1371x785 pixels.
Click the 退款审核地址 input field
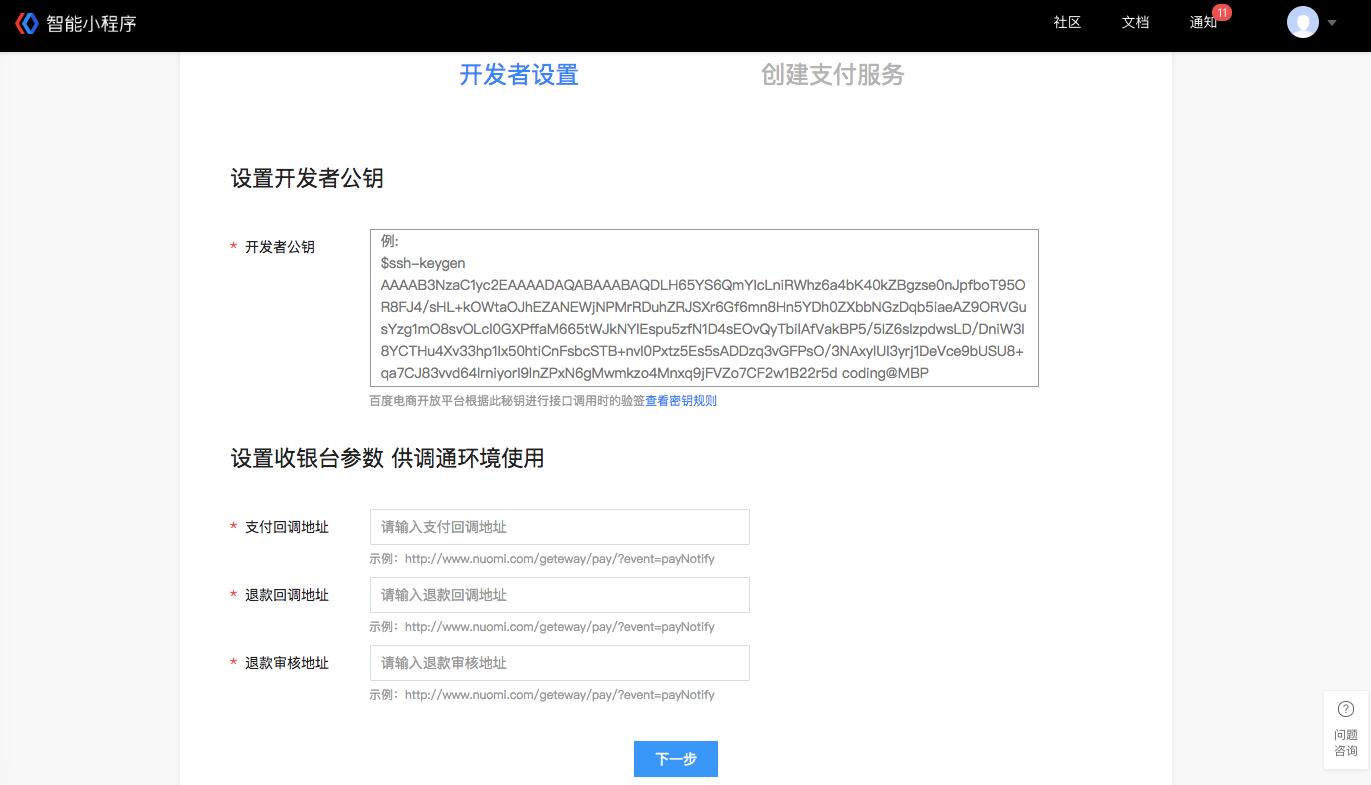559,663
